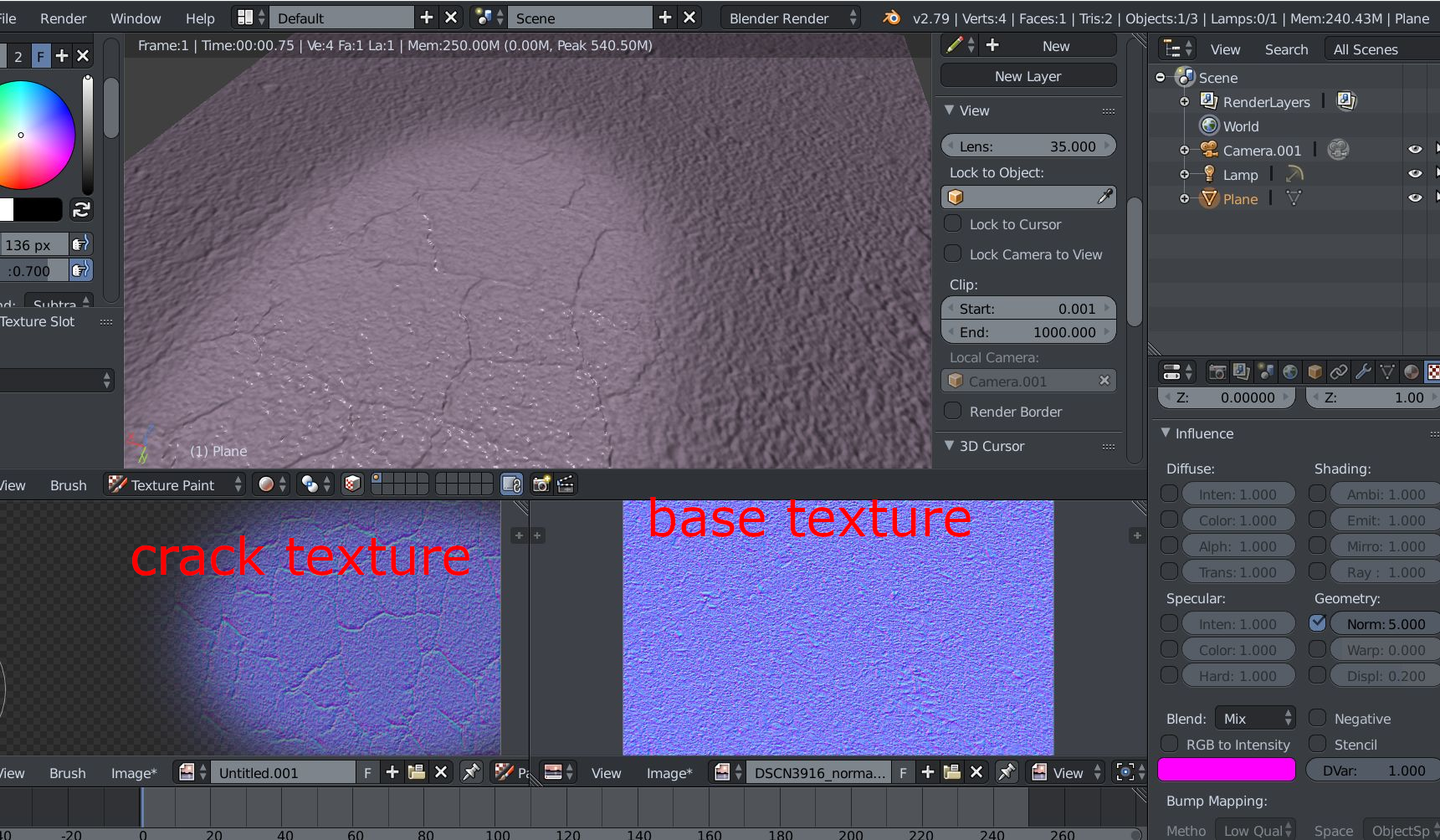The height and width of the screenshot is (840, 1440).
Task: Open the Window menu
Action: pos(136,18)
